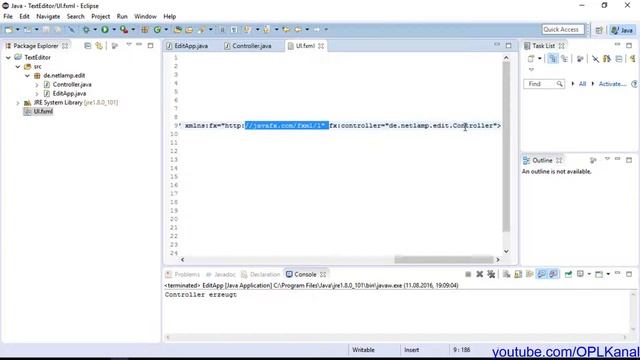Open the Navigate menu
This screenshot has width=640, height=360.
point(48,16)
